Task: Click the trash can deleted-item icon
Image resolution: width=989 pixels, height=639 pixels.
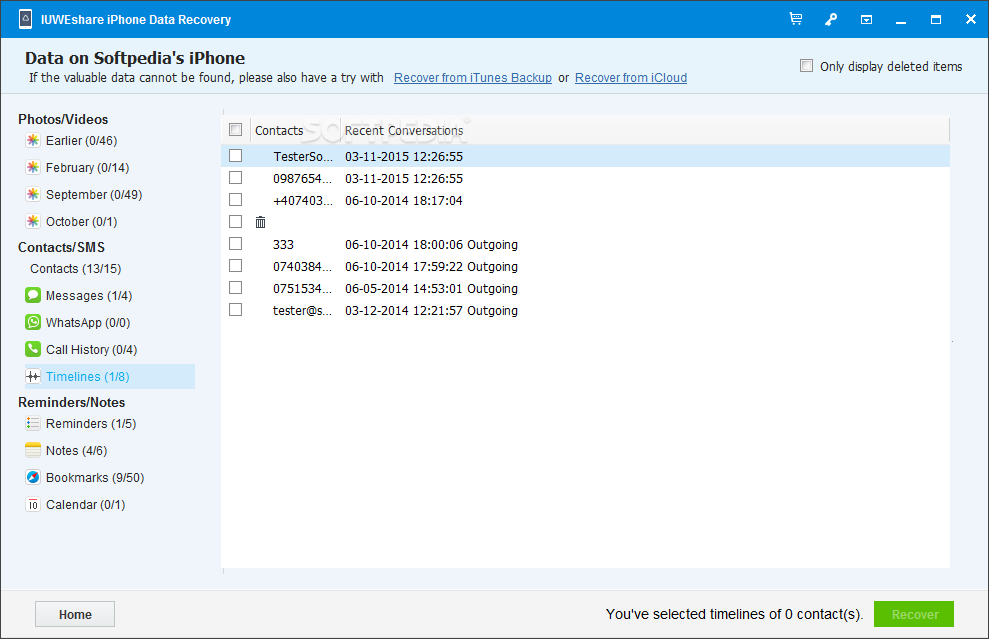Action: [260, 222]
